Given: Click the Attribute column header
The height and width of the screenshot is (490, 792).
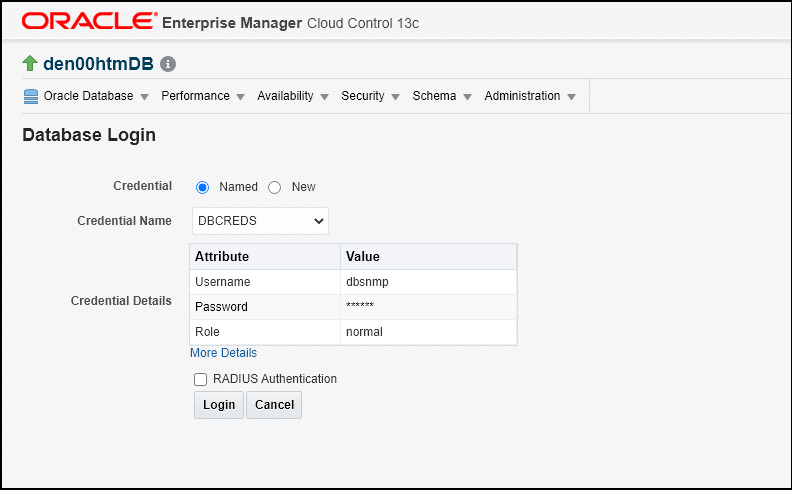Looking at the screenshot, I should (x=265, y=257).
